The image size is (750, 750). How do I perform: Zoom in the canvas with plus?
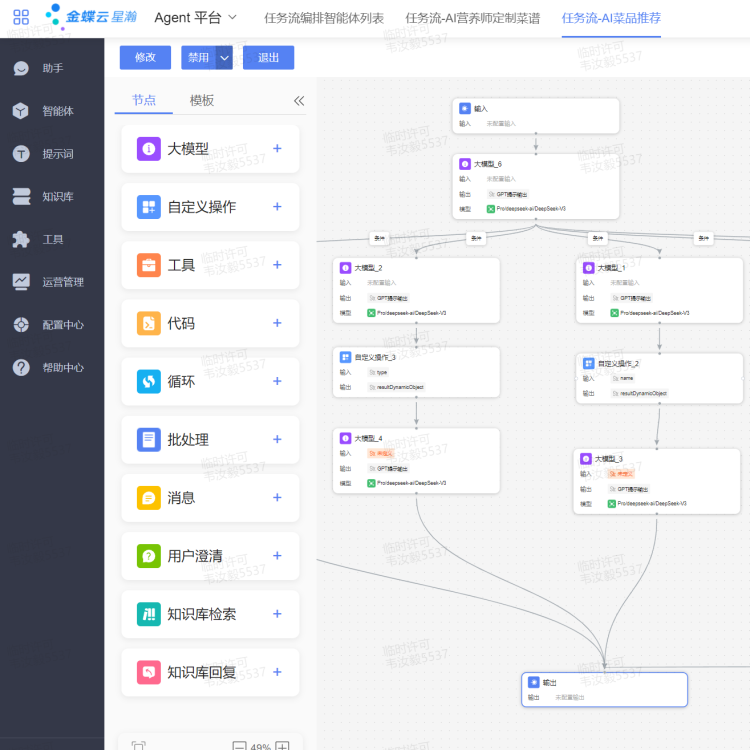click(x=282, y=746)
